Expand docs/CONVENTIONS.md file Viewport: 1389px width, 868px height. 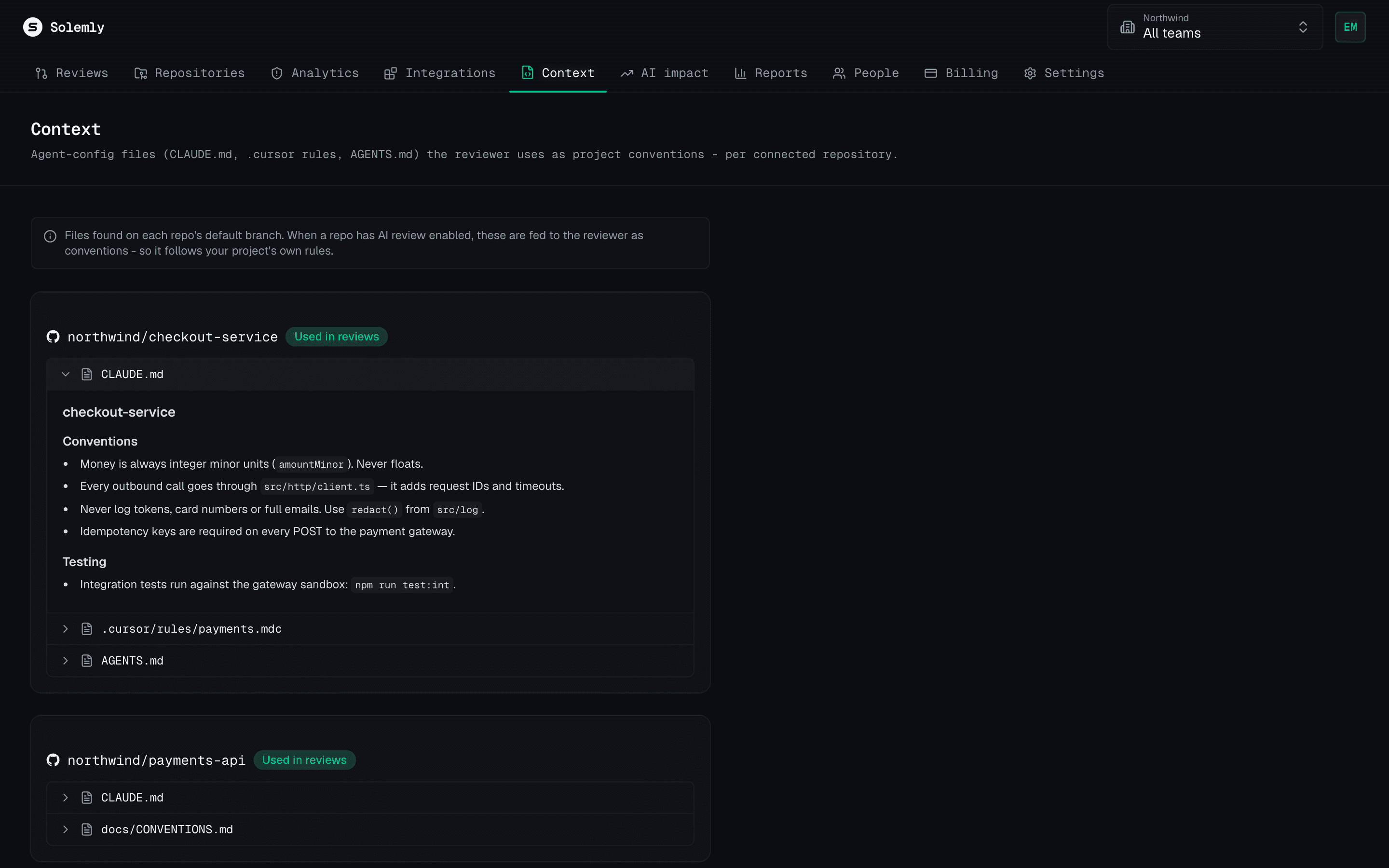pos(370,829)
